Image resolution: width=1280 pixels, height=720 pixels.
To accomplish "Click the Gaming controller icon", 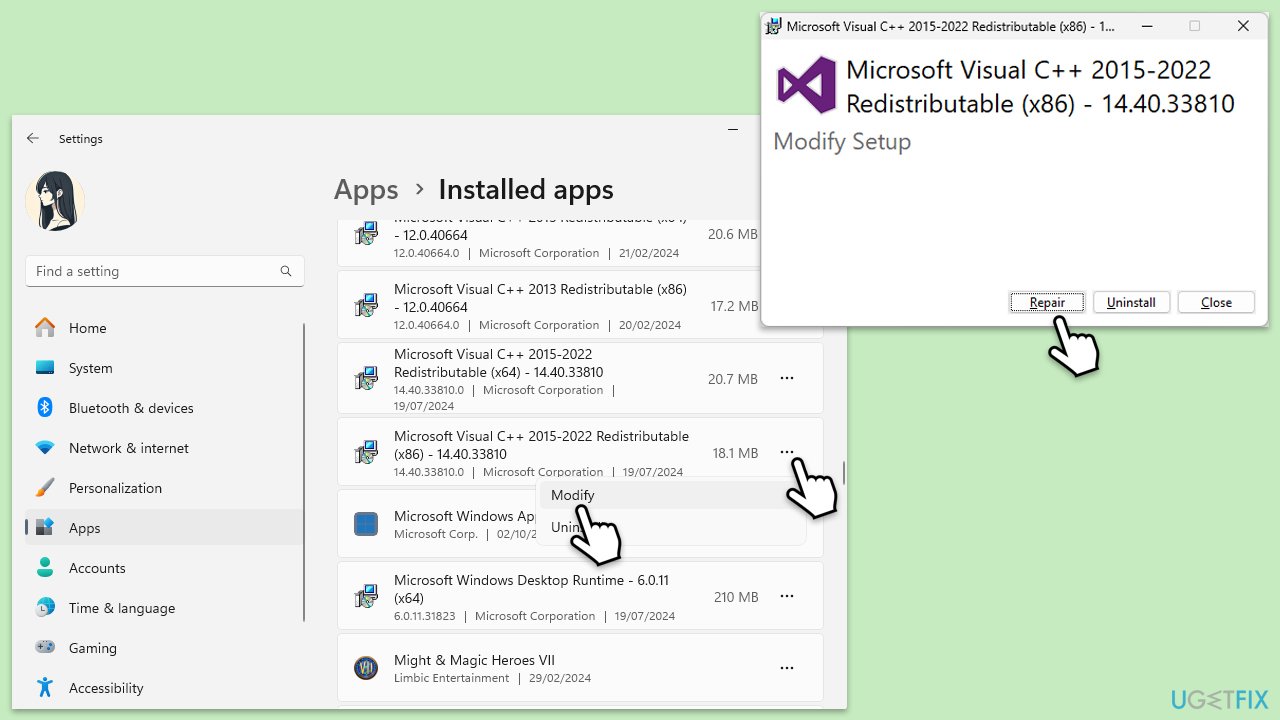I will coord(45,648).
